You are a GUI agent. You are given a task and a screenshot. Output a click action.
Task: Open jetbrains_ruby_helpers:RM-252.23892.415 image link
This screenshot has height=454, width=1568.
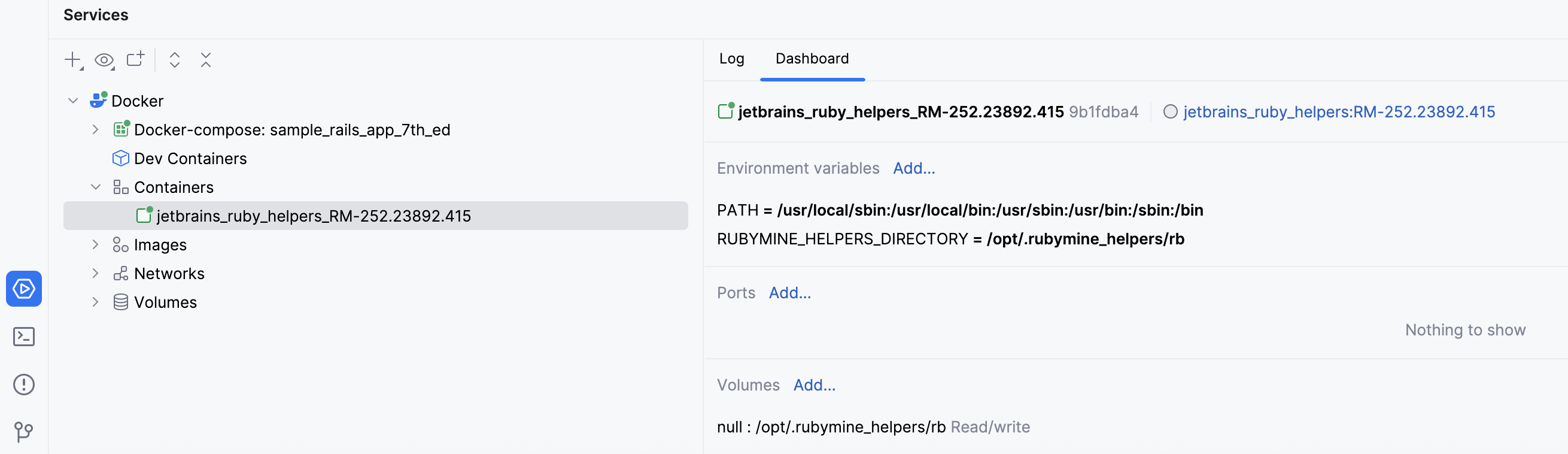tap(1339, 112)
